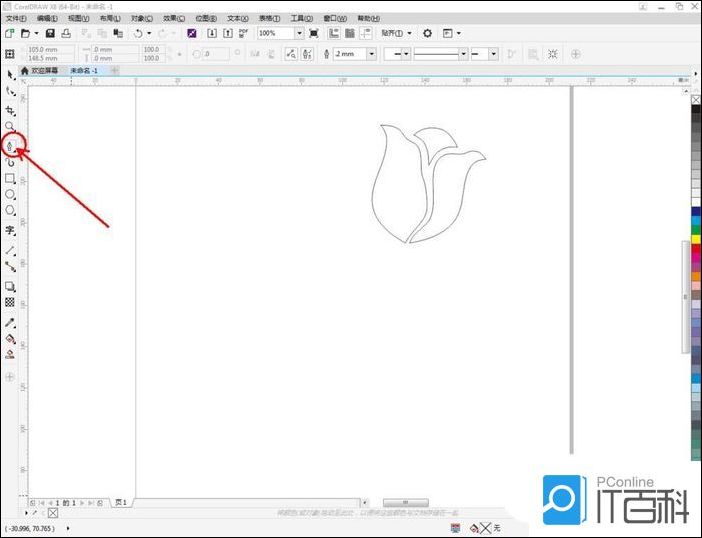Select the Pen tool circled in red
This screenshot has height=538, width=702.
10,146
